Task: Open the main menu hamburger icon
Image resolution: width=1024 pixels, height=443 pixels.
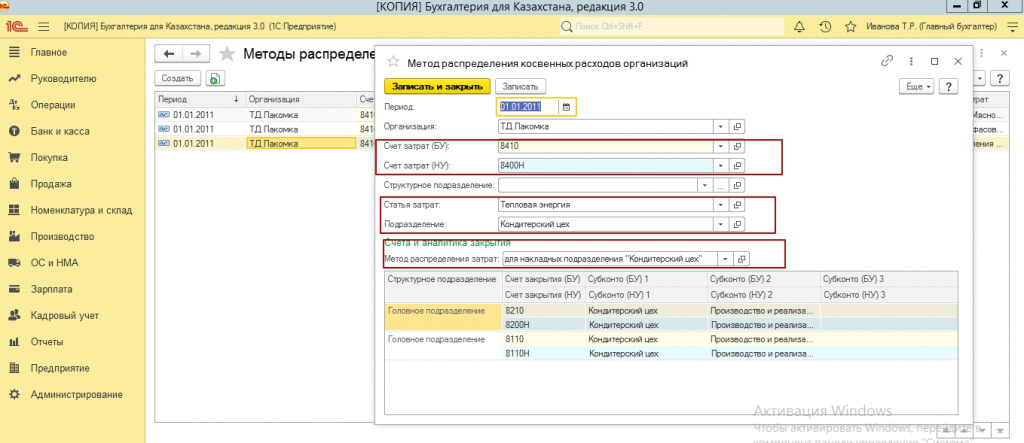Action: point(44,27)
